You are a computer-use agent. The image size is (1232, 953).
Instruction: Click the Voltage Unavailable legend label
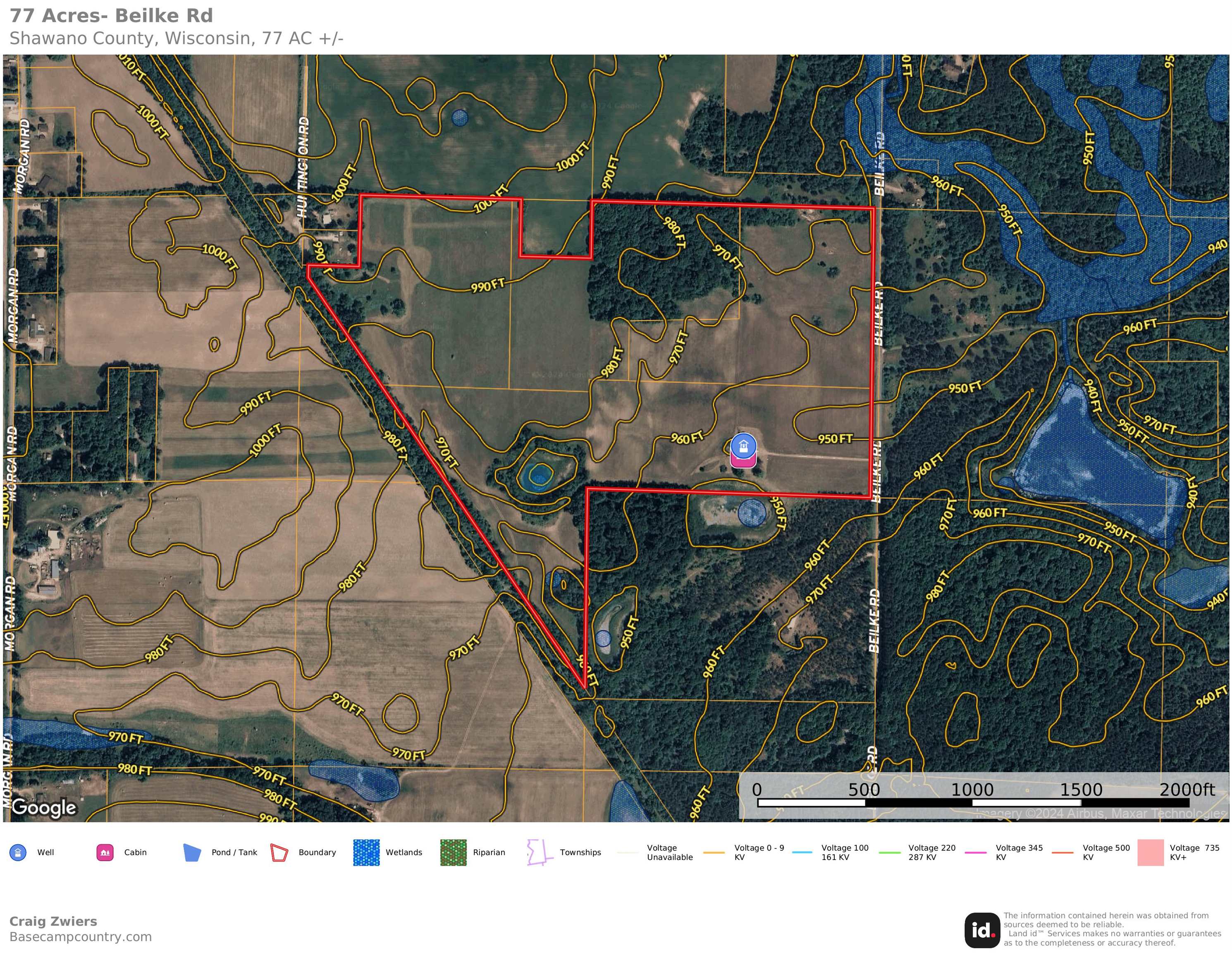[x=670, y=852]
